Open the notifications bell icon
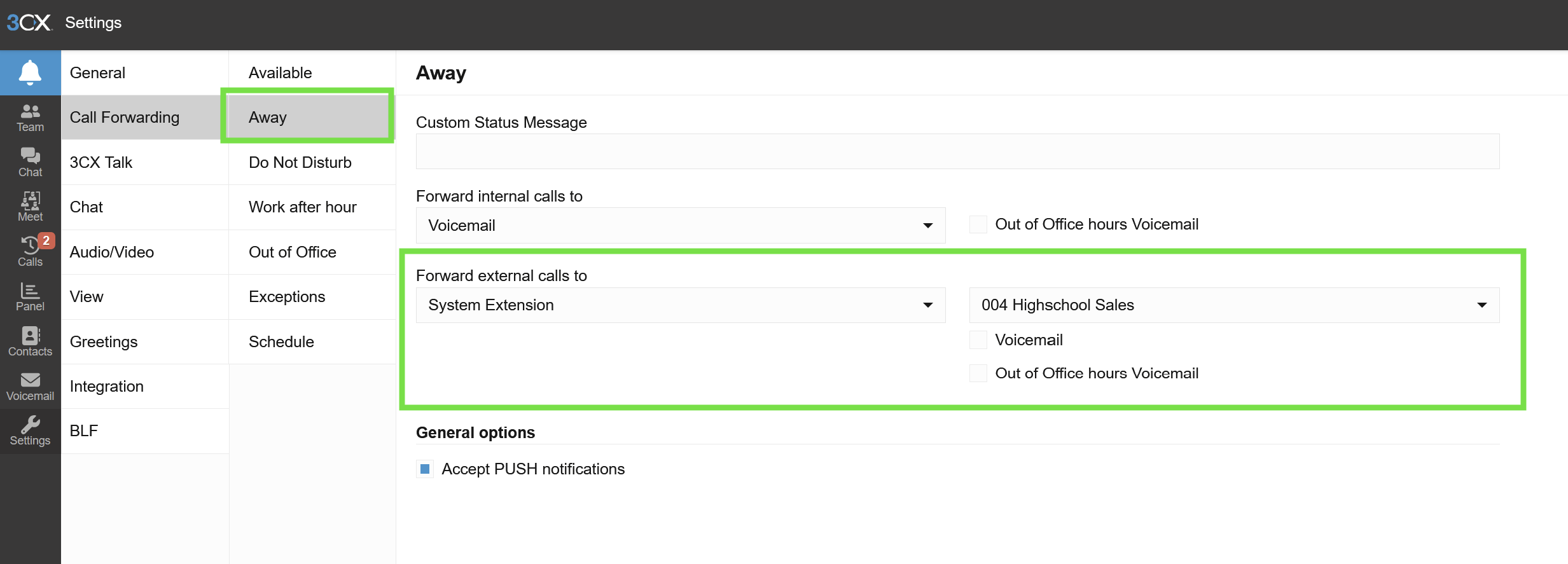 pos(30,72)
